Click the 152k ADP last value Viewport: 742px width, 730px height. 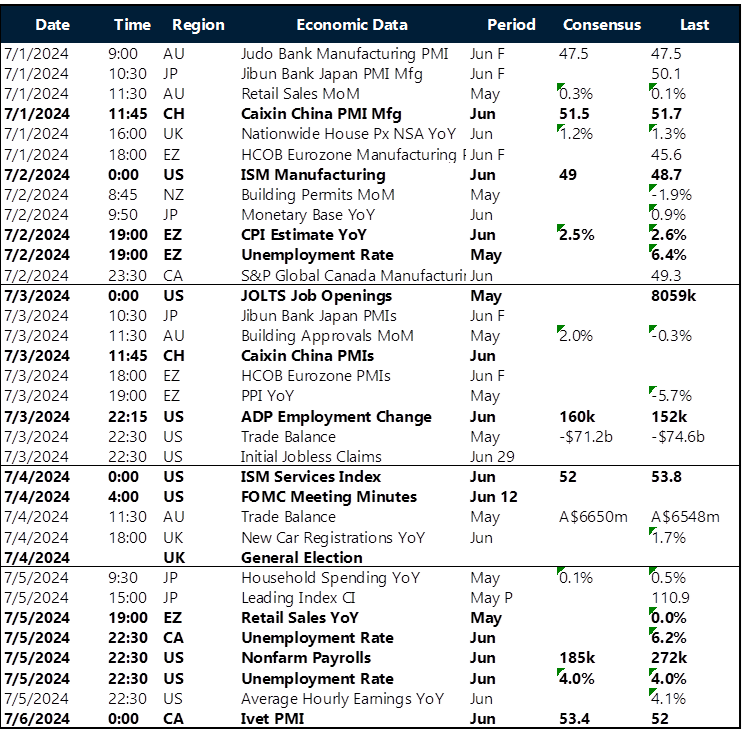(669, 417)
